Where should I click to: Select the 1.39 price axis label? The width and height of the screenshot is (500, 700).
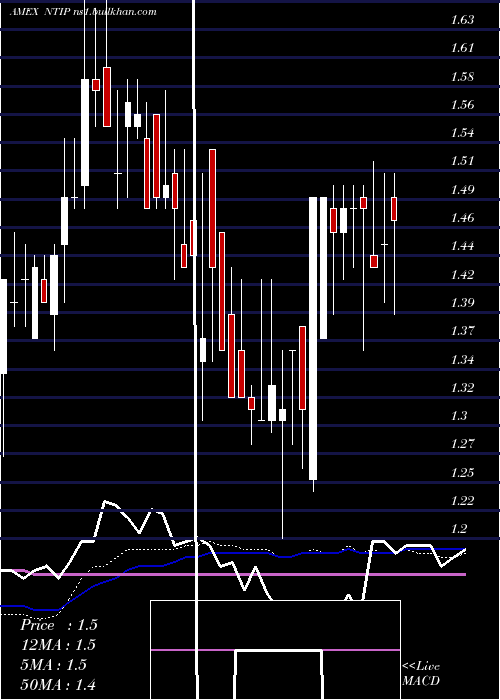click(x=462, y=303)
